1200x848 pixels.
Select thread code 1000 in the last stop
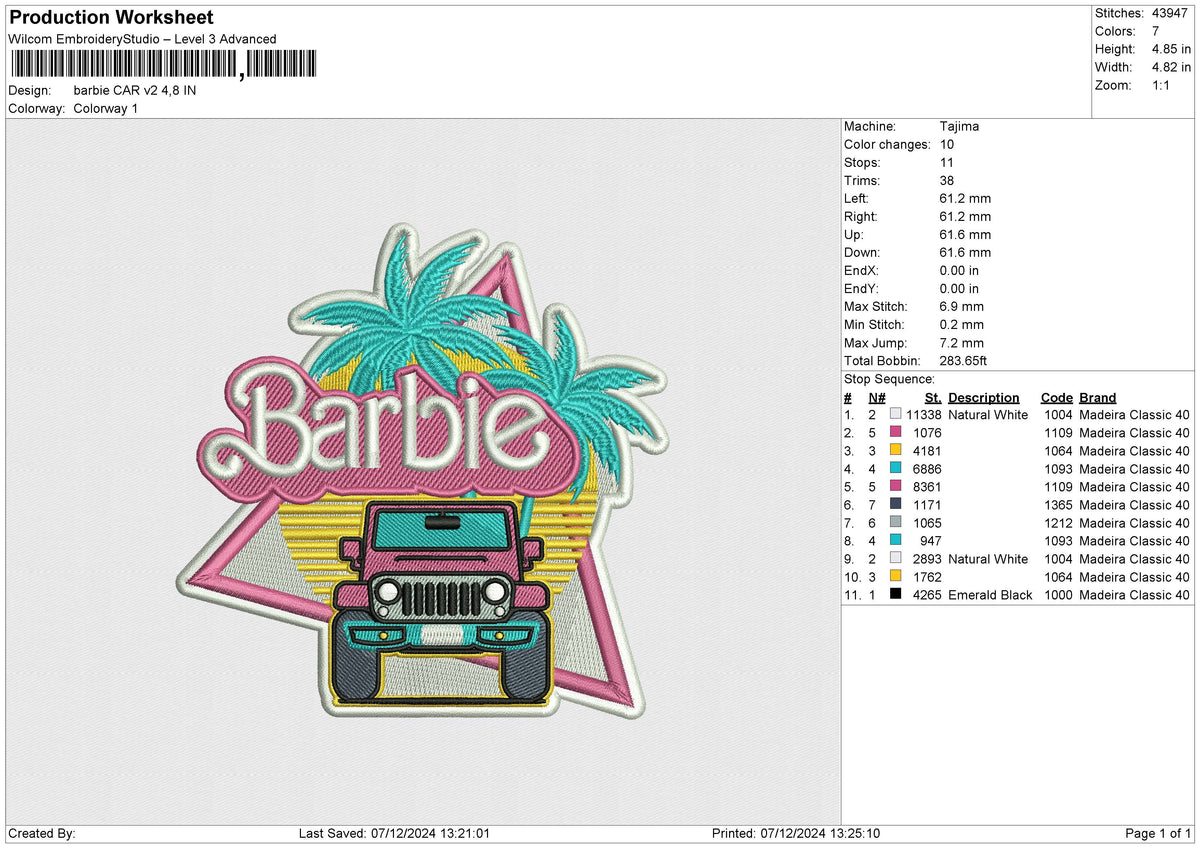(x=1058, y=594)
